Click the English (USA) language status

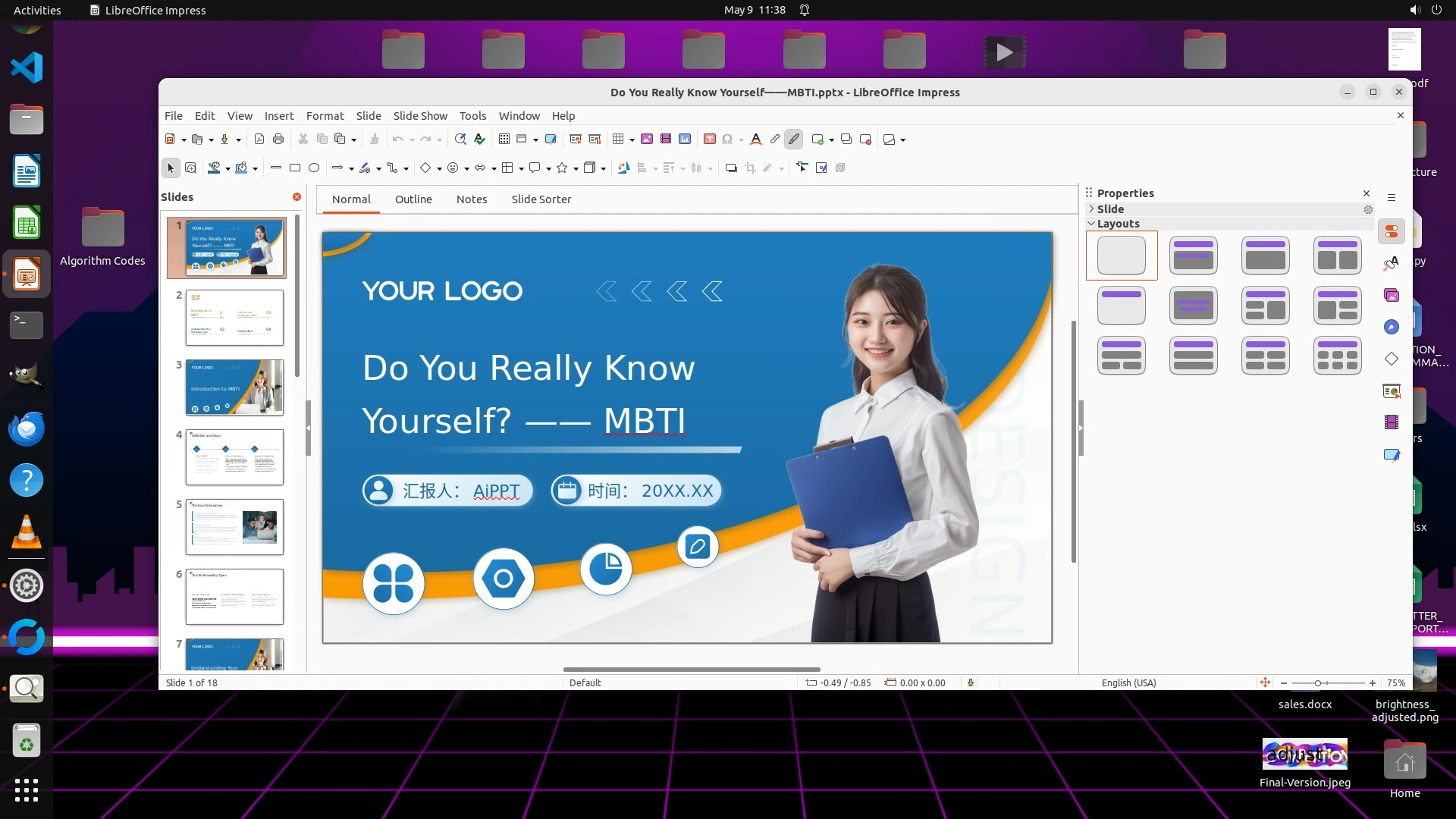[1128, 682]
